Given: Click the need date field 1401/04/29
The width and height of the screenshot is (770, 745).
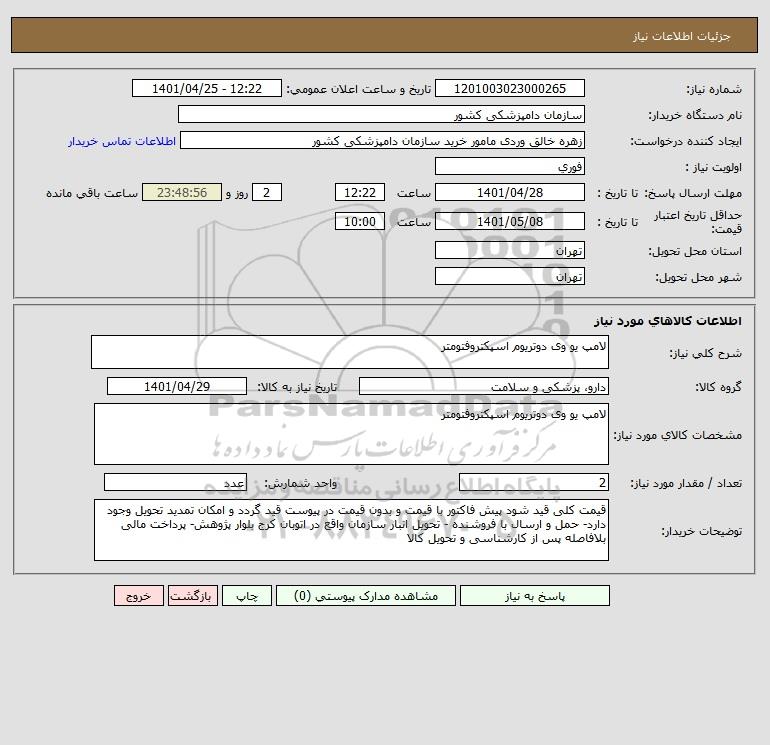Looking at the screenshot, I should pos(177,386).
